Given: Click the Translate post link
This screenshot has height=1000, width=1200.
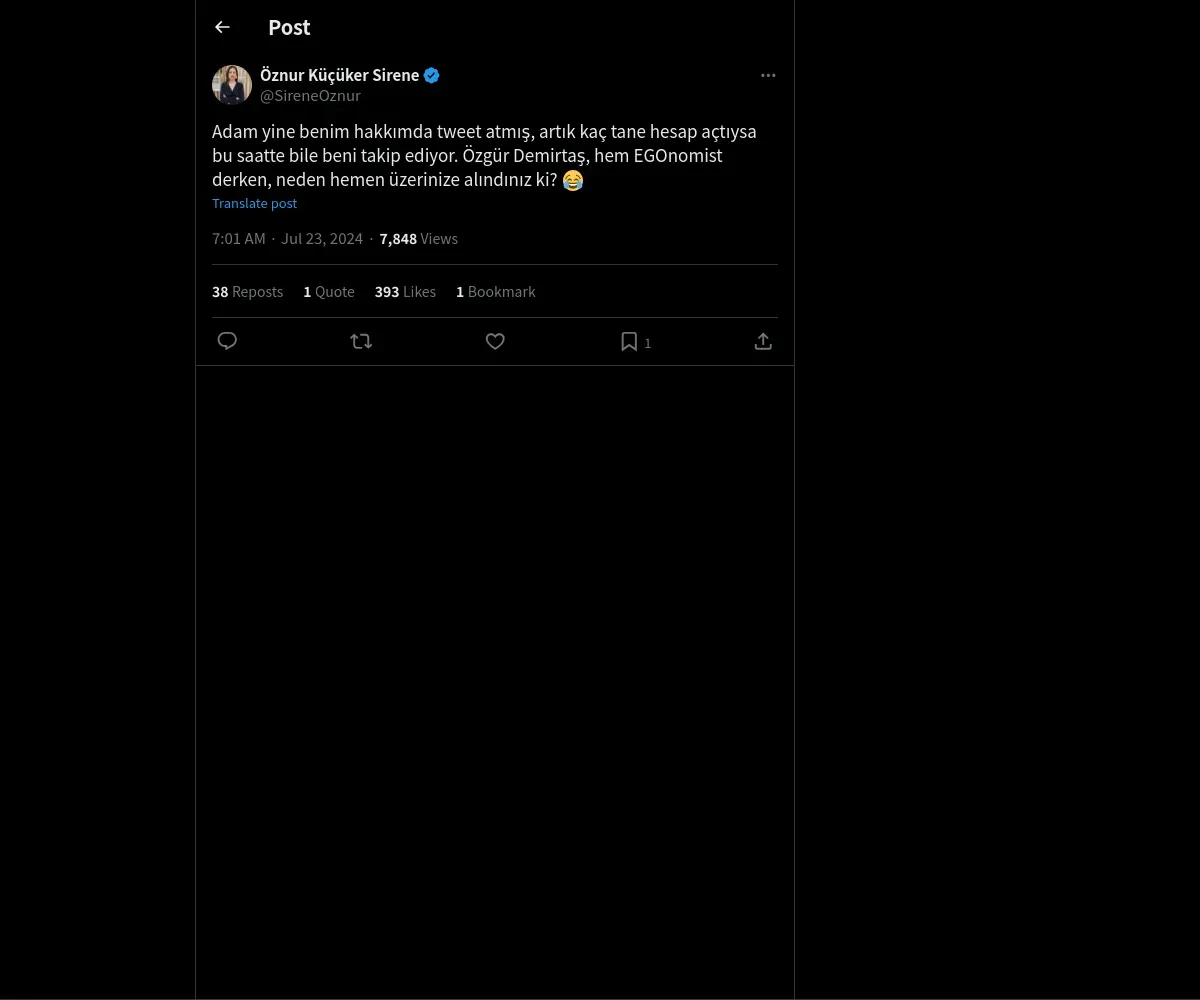Looking at the screenshot, I should click(x=254, y=203).
